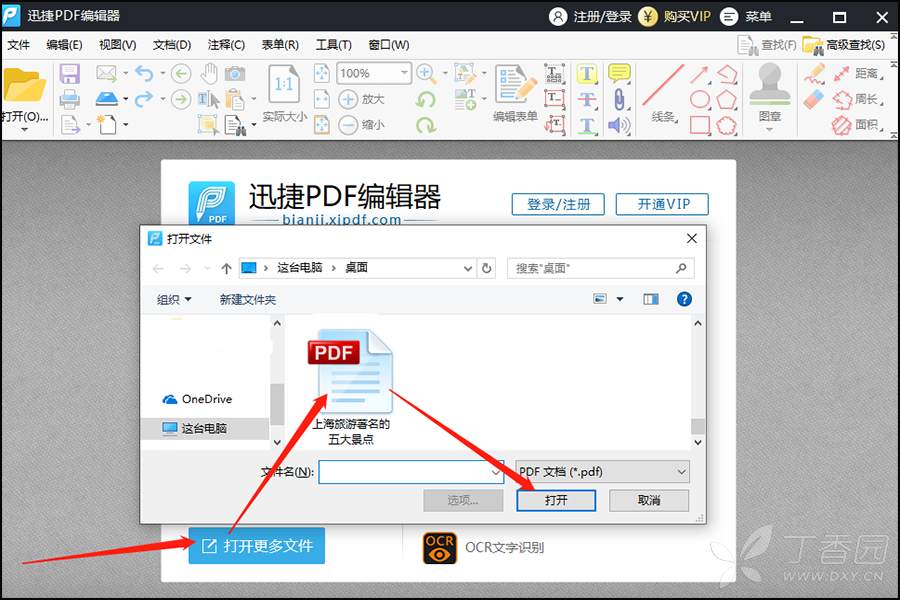Screen dimensions: 900x600
Task: Select the Oval shape drawing tool
Action: [x=700, y=99]
